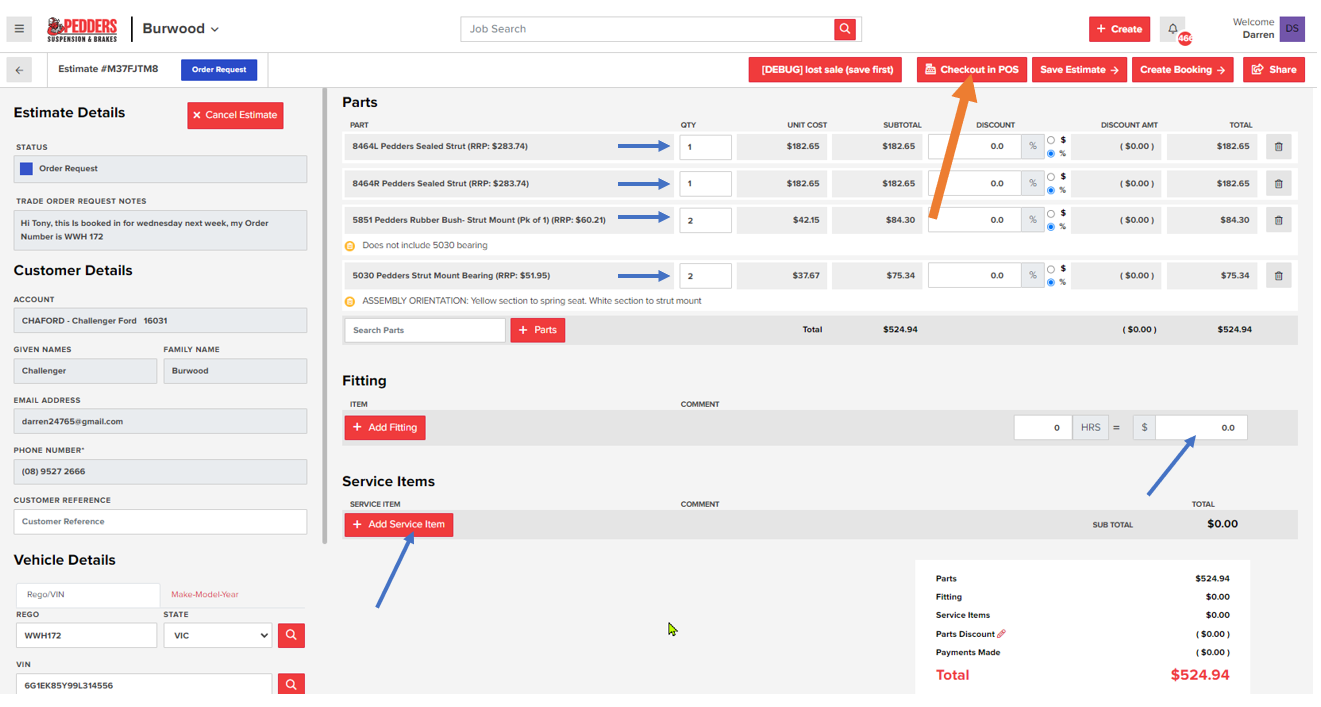This screenshot has height=707, width=1321.
Task: Click quantity field for 5030 mount bearing
Action: pyautogui.click(x=706, y=276)
